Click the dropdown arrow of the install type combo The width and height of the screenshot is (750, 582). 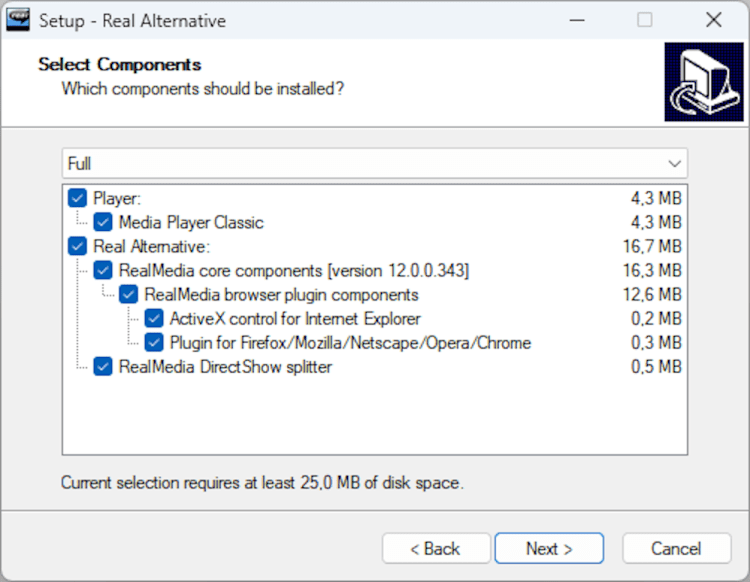pyautogui.click(x=675, y=163)
